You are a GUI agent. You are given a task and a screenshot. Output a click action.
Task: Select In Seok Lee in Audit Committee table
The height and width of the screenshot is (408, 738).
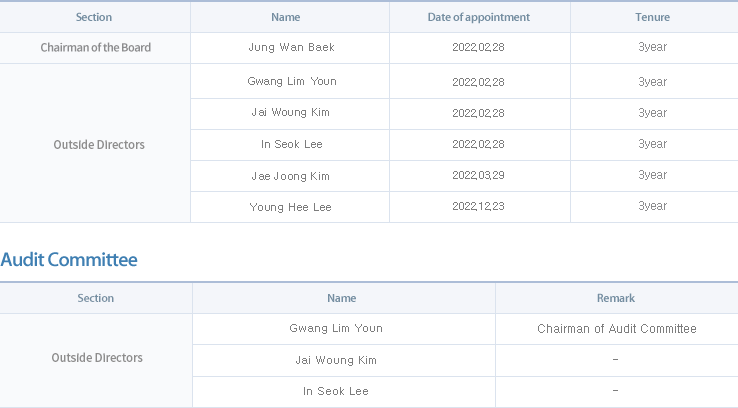[x=336, y=392]
